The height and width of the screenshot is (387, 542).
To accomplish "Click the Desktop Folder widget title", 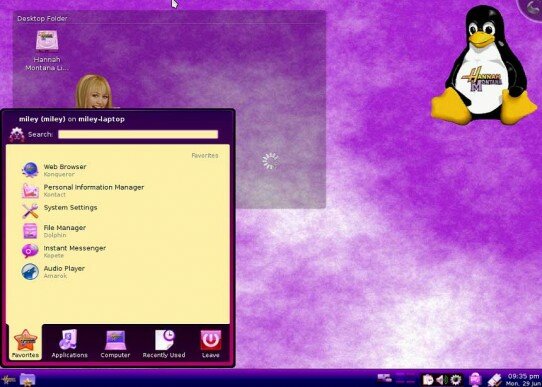I will pyautogui.click(x=42, y=19).
